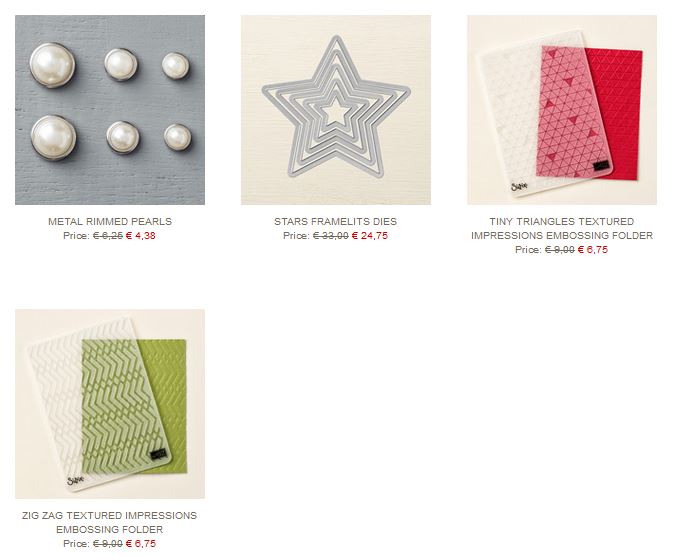Click the sale price € 4,38
The height and width of the screenshot is (555, 674).
[141, 236]
